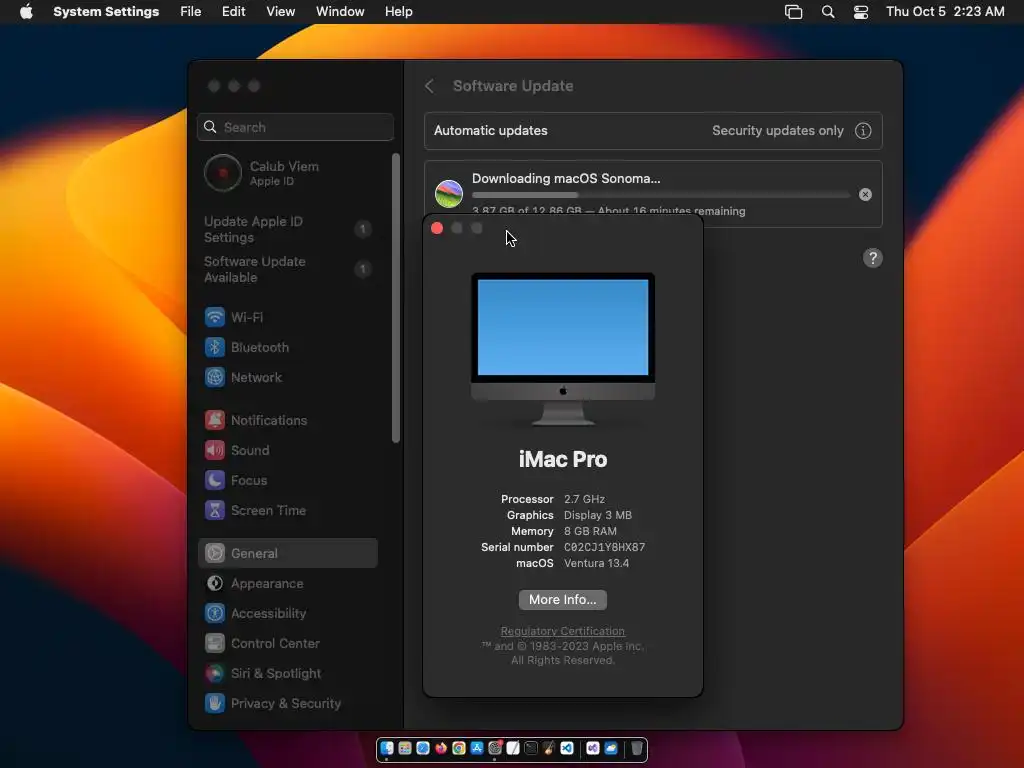1024x768 pixels.
Task: Open Notifications settings
Action: click(287, 421)
